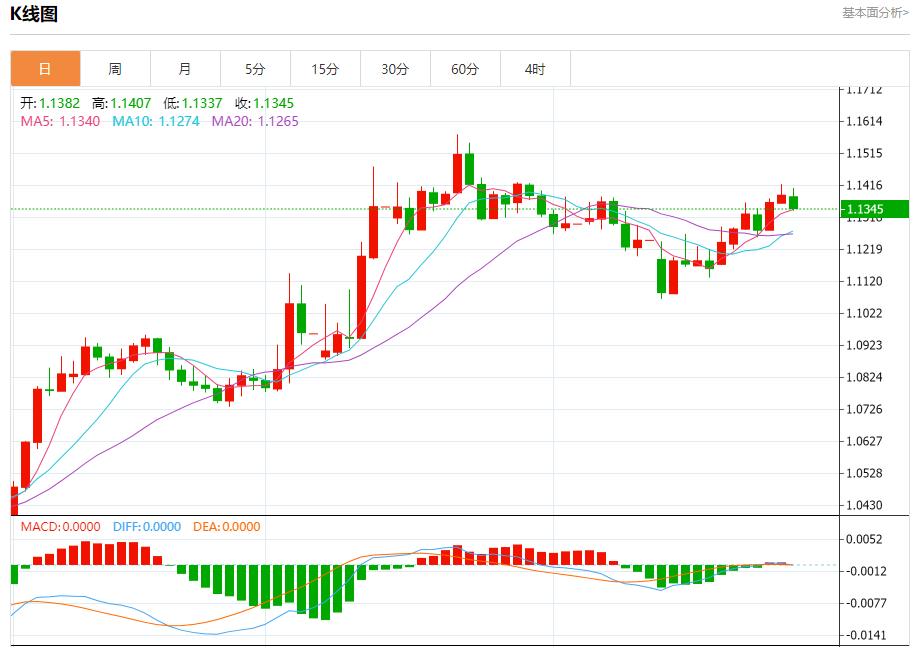Click the DEA:0.0000 label
Viewport: 914px width, 647px height.
[227, 527]
